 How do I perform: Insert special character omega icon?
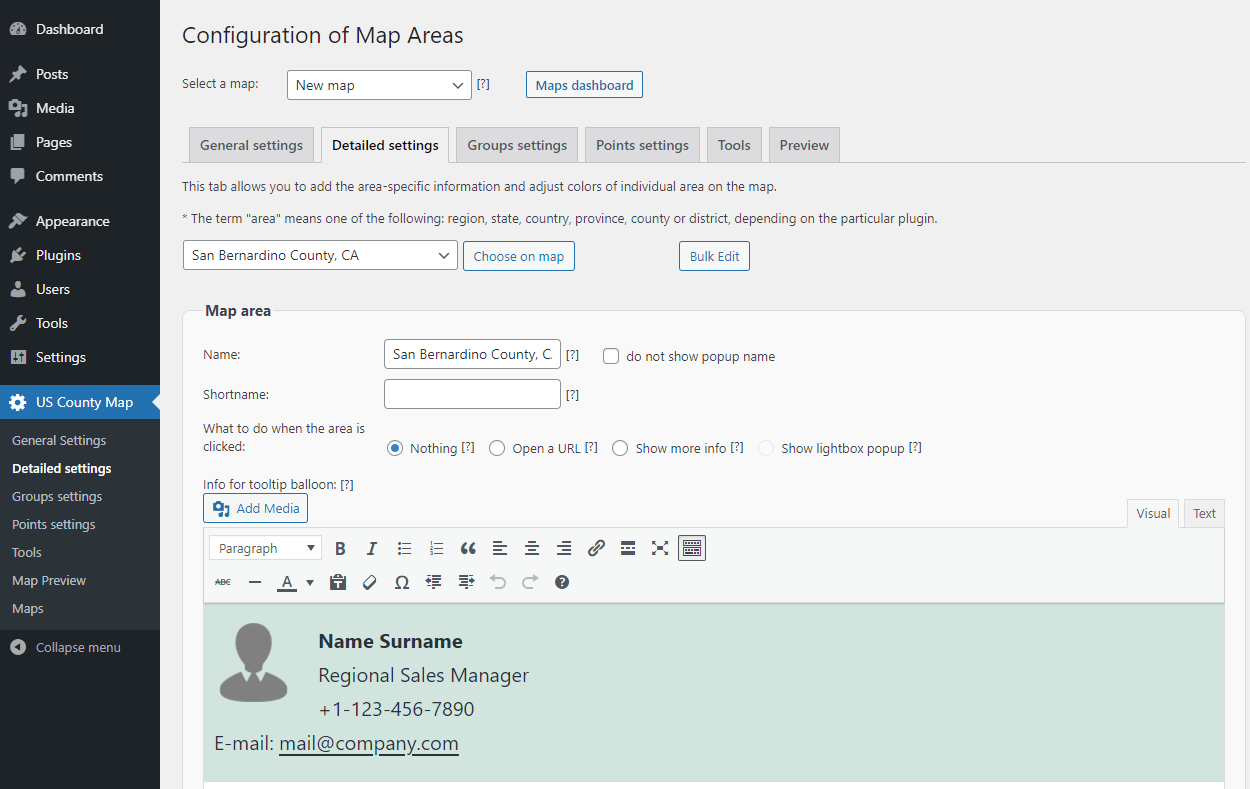click(x=402, y=582)
